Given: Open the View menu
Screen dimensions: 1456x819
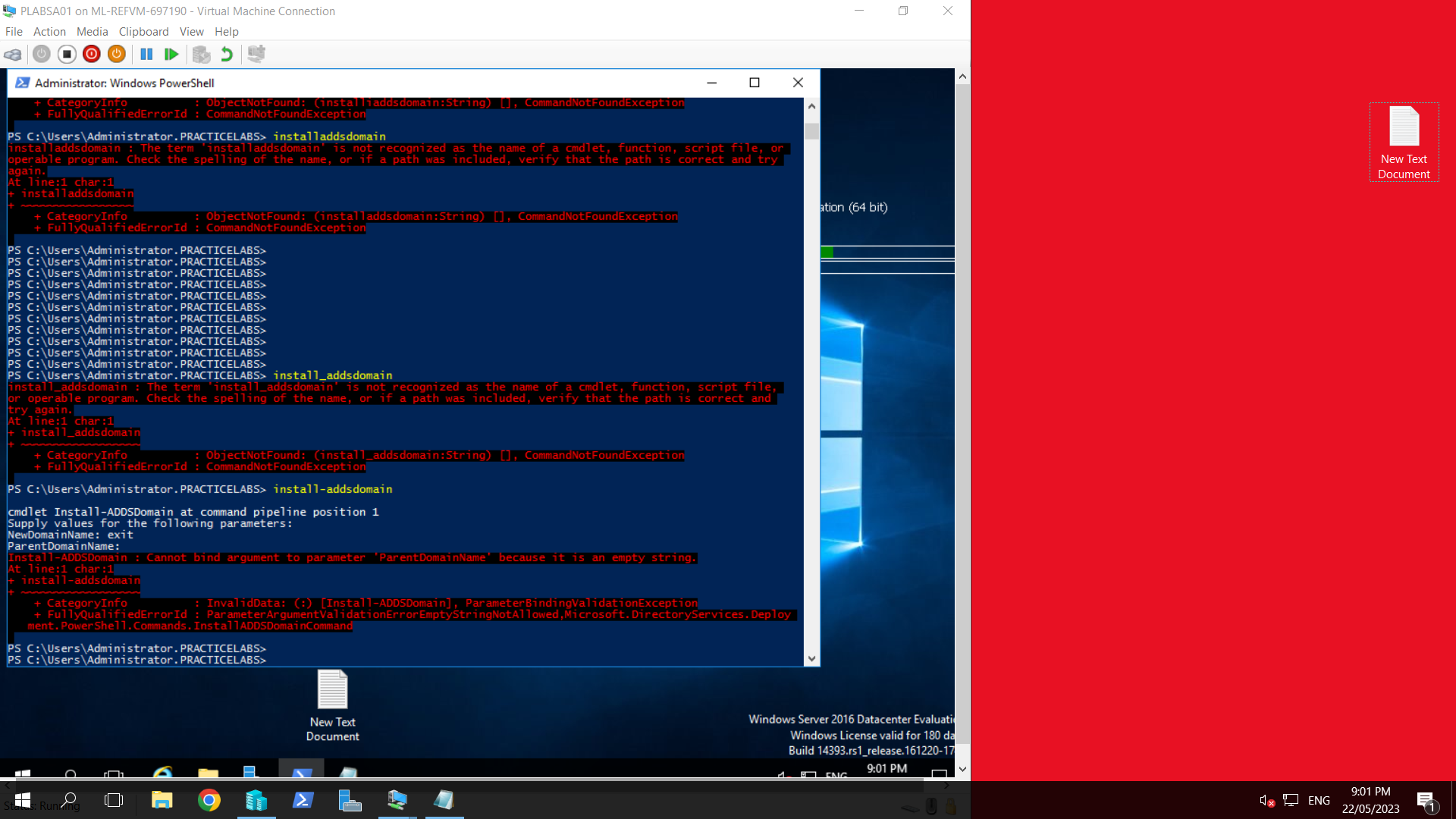Looking at the screenshot, I should click(x=191, y=32).
